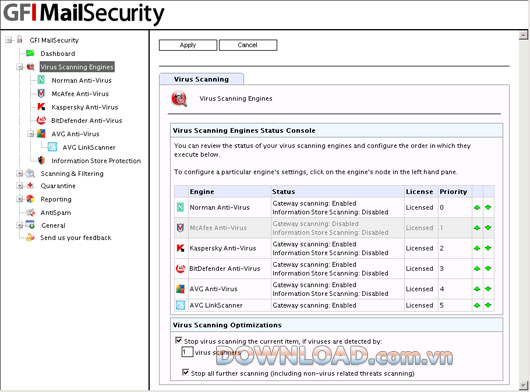This screenshot has height=392, width=530.
Task: Click Kaspersky Anti-Virus in the engines table
Action: click(x=223, y=248)
